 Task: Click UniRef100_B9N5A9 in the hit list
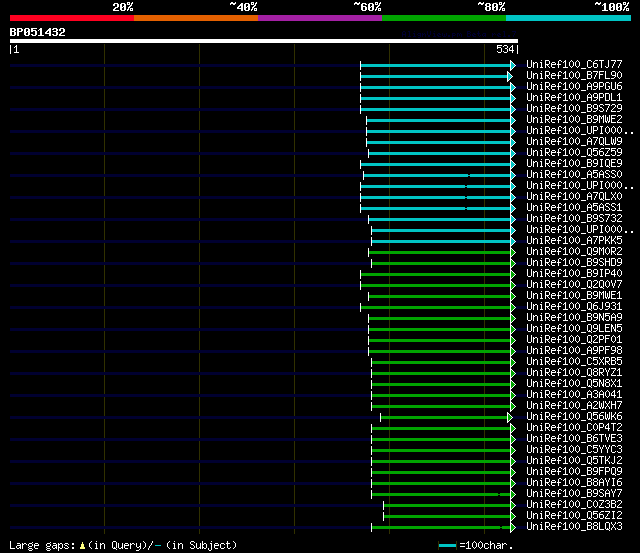574,318
